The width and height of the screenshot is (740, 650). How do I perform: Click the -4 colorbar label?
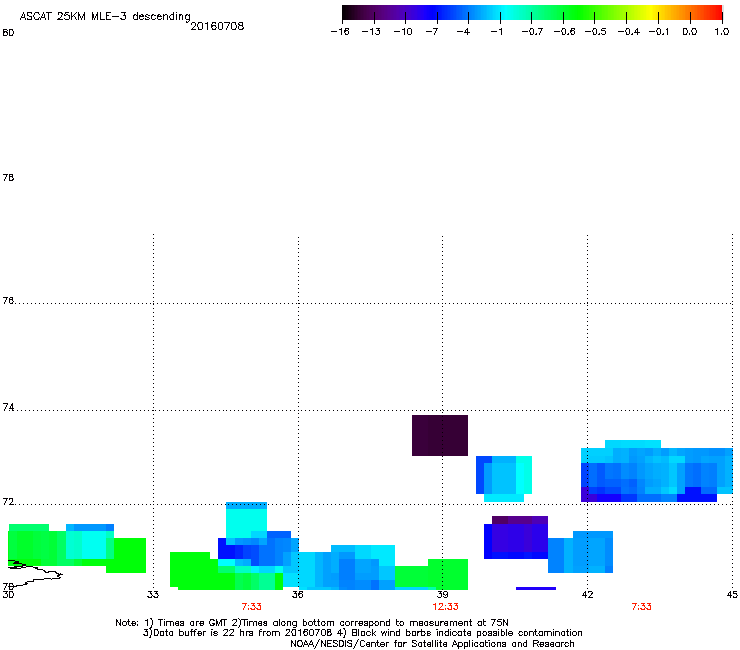(x=463, y=32)
